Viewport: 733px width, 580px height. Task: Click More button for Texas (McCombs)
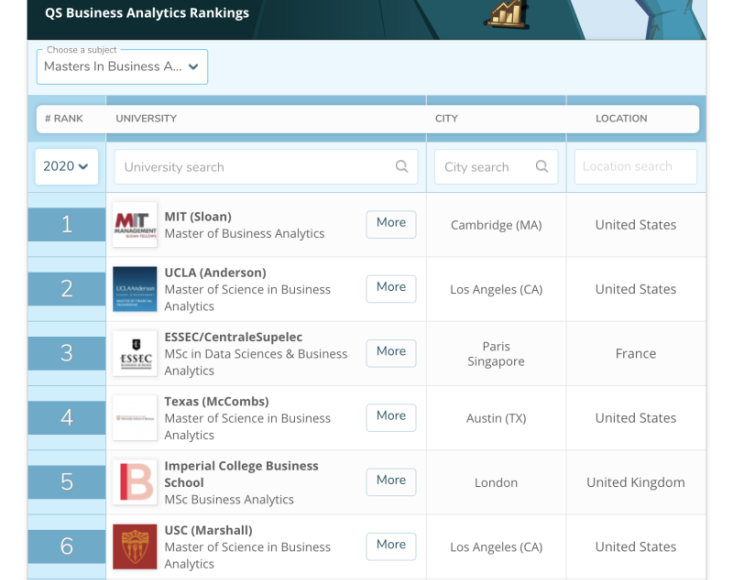(x=391, y=417)
